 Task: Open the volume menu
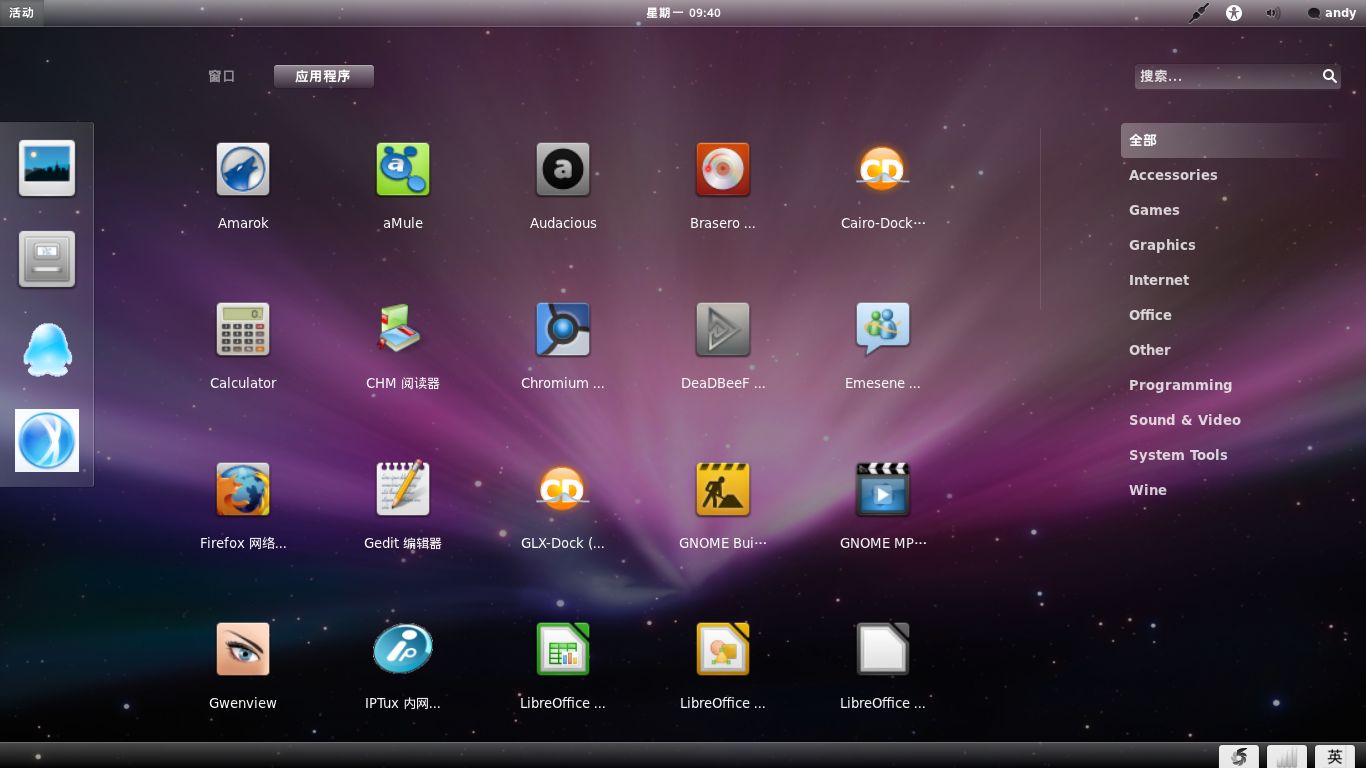click(x=1272, y=13)
